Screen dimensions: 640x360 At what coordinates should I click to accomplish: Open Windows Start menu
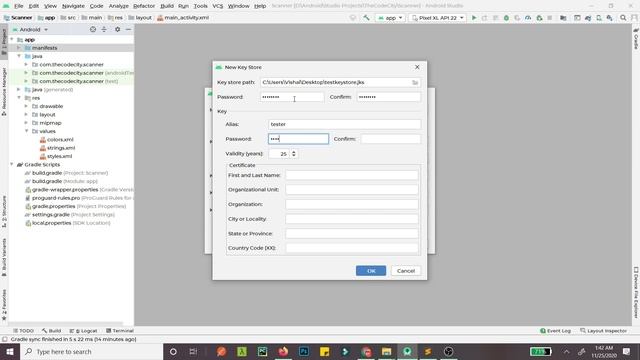(10, 351)
